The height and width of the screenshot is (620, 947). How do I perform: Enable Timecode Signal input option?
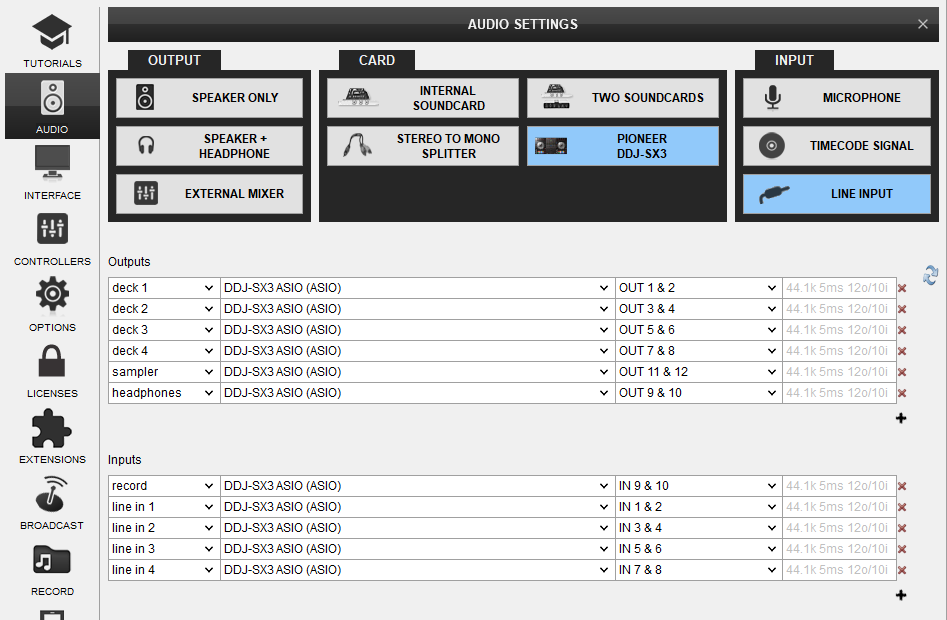836,146
